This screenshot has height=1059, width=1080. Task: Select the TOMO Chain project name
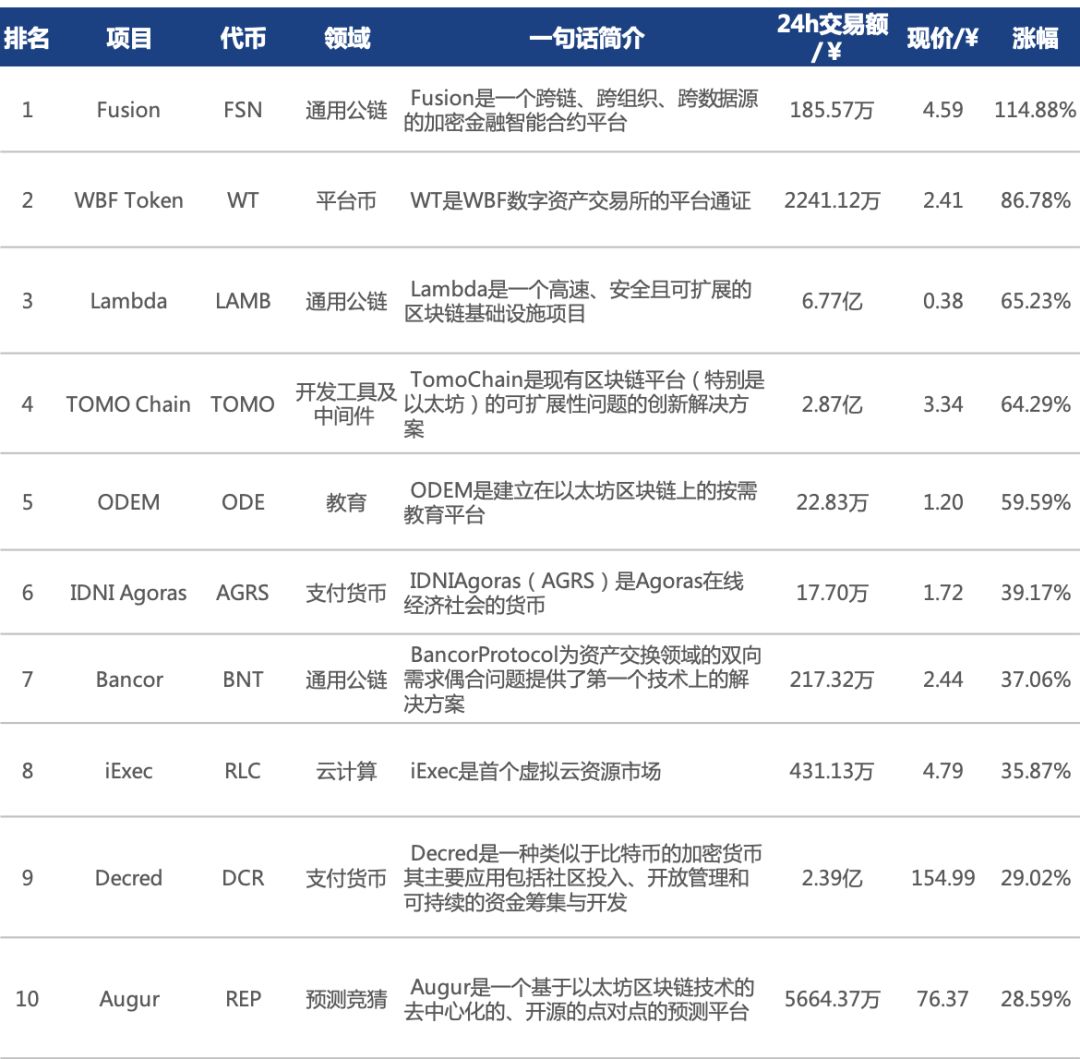[128, 404]
